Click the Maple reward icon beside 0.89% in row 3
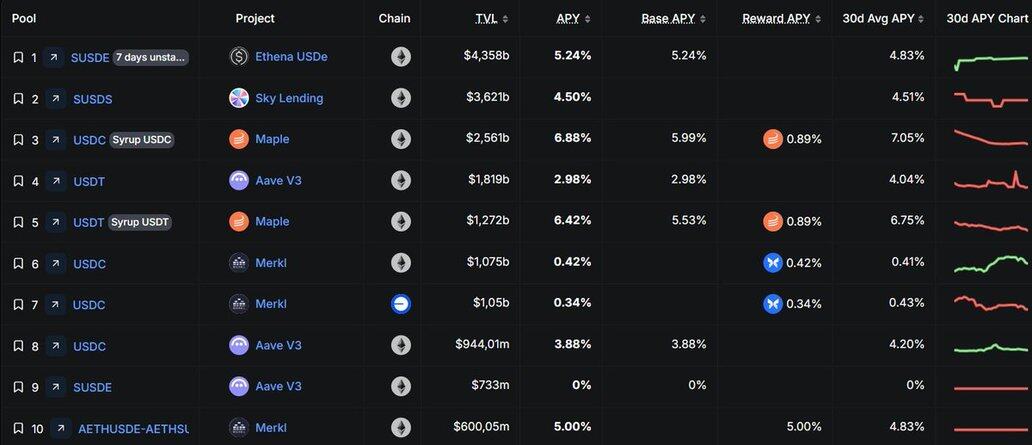1032x445 pixels. (772, 139)
